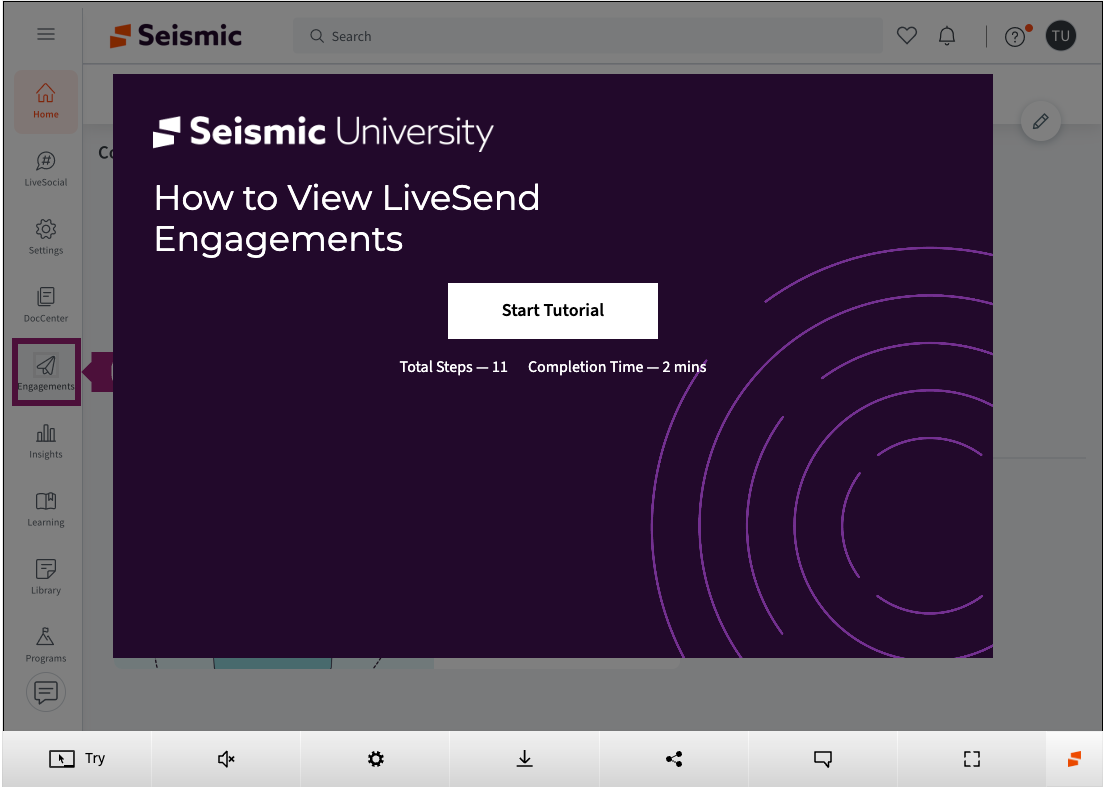Click 'Completion Time — 2 mins' text
This screenshot has width=1103, height=787.
click(617, 366)
